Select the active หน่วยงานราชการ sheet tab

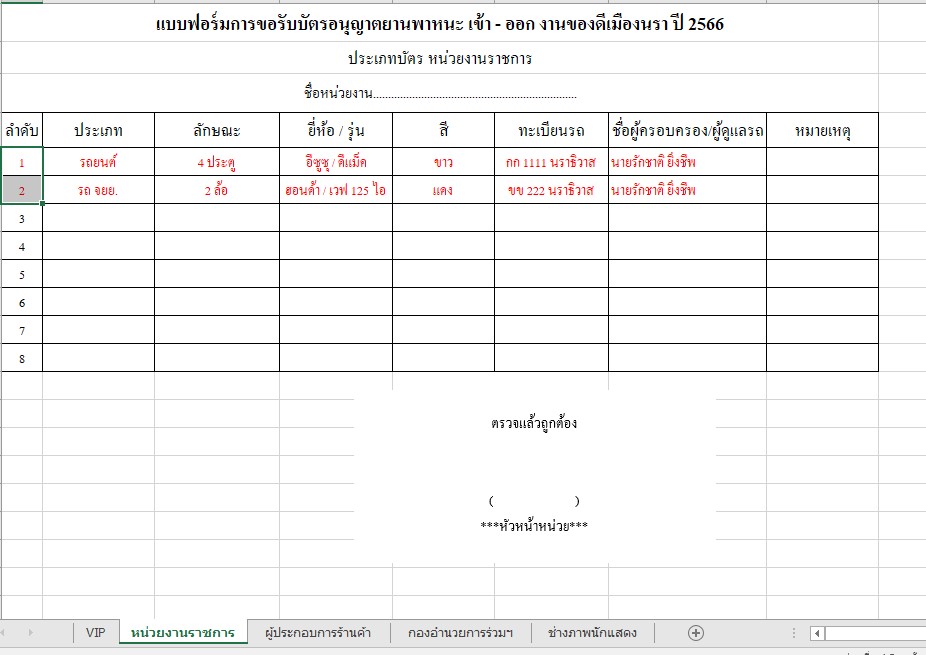(183, 632)
